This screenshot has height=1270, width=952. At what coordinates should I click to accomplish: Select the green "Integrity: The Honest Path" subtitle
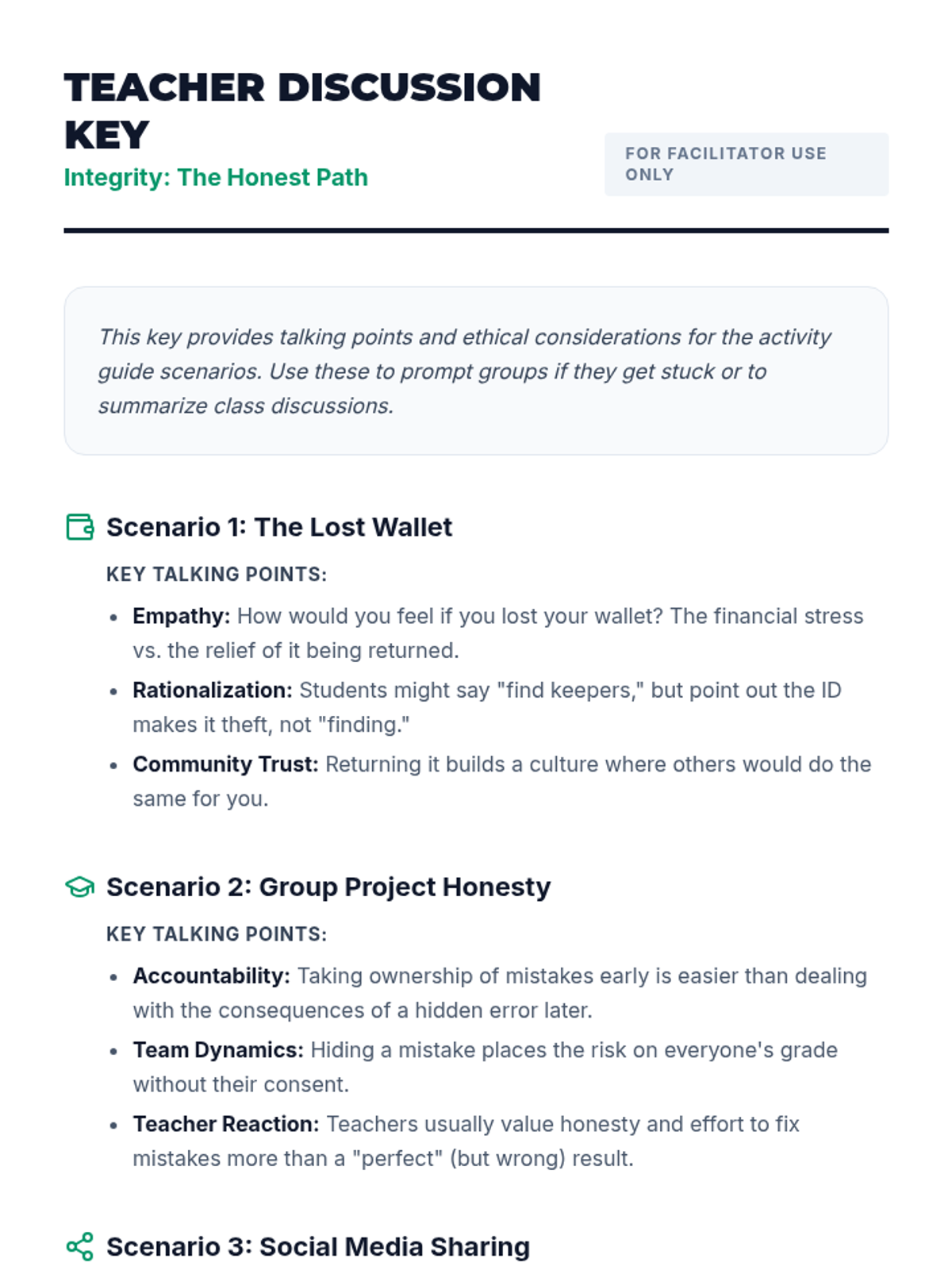point(216,177)
